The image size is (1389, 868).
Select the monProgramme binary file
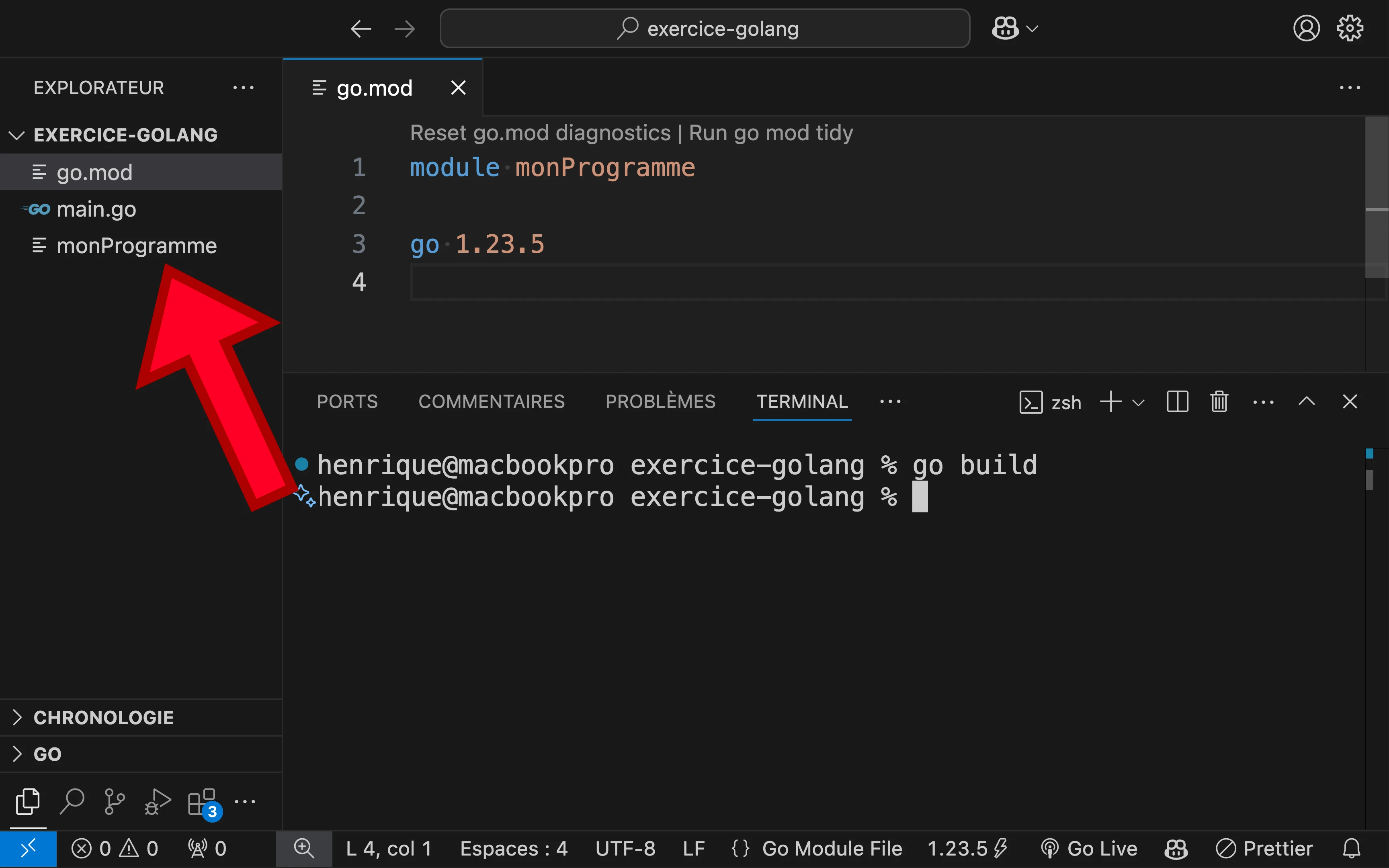pos(141,246)
